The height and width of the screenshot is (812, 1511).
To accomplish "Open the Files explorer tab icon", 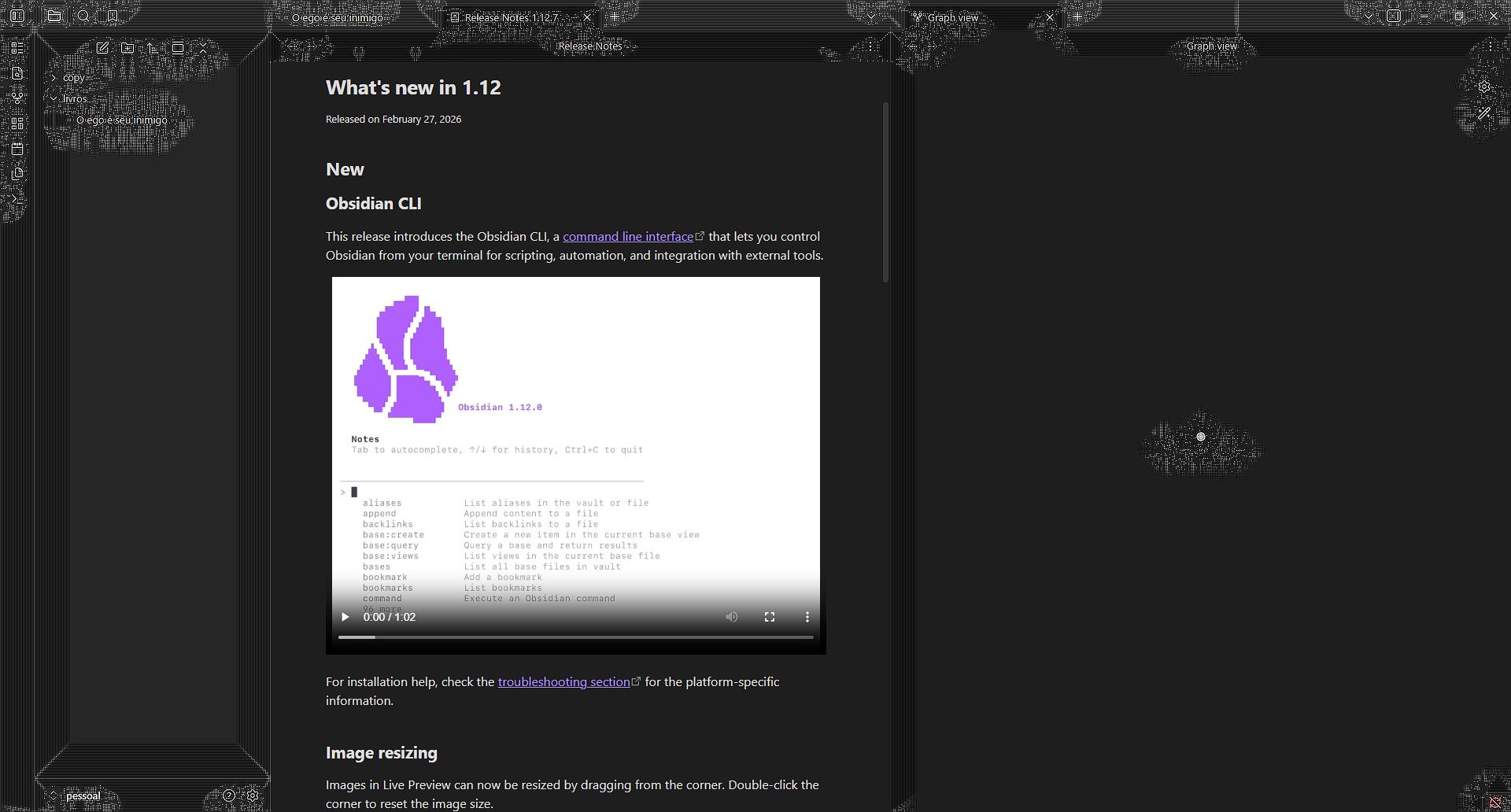I will pos(54,16).
